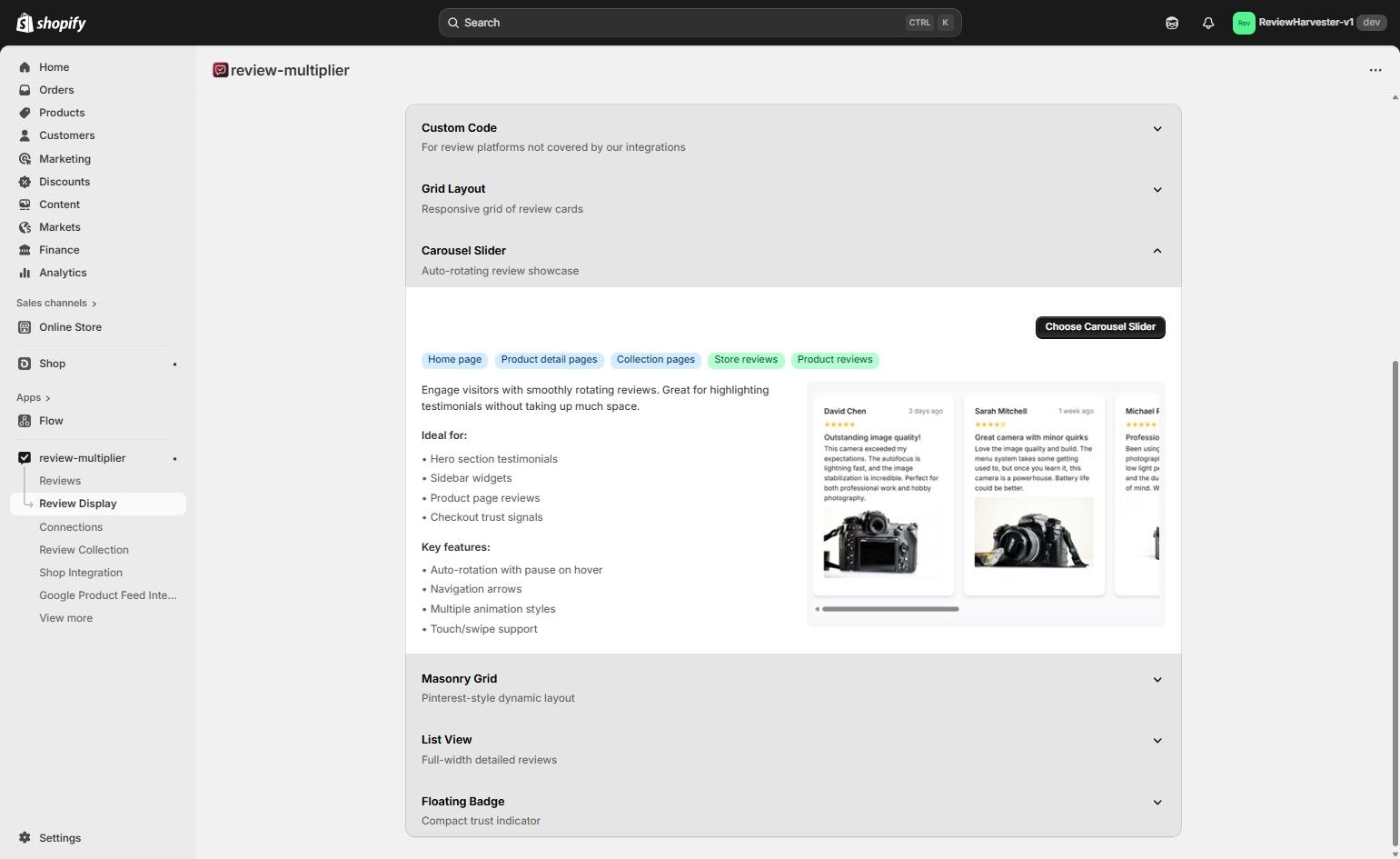Click the Discounts icon in the sidebar
This screenshot has height=859, width=1400.
(x=25, y=181)
